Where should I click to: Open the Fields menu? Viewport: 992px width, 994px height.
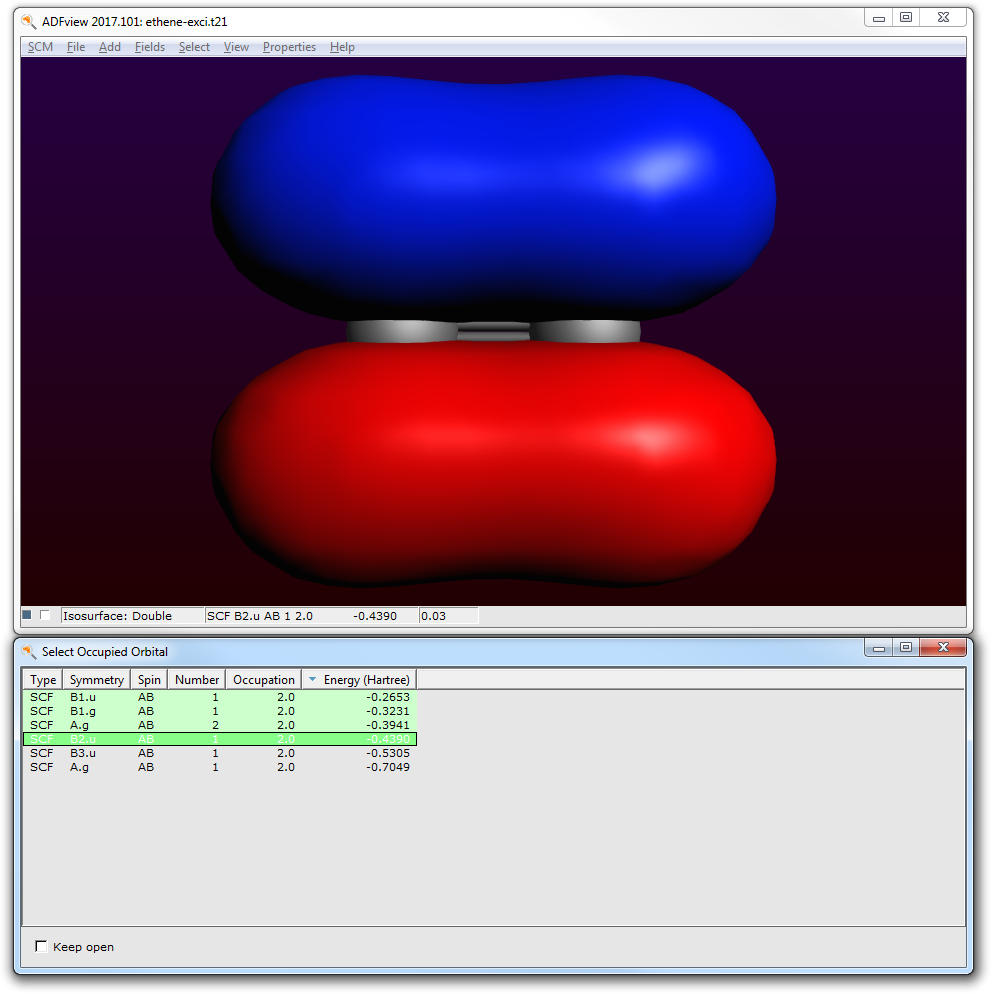pyautogui.click(x=150, y=47)
